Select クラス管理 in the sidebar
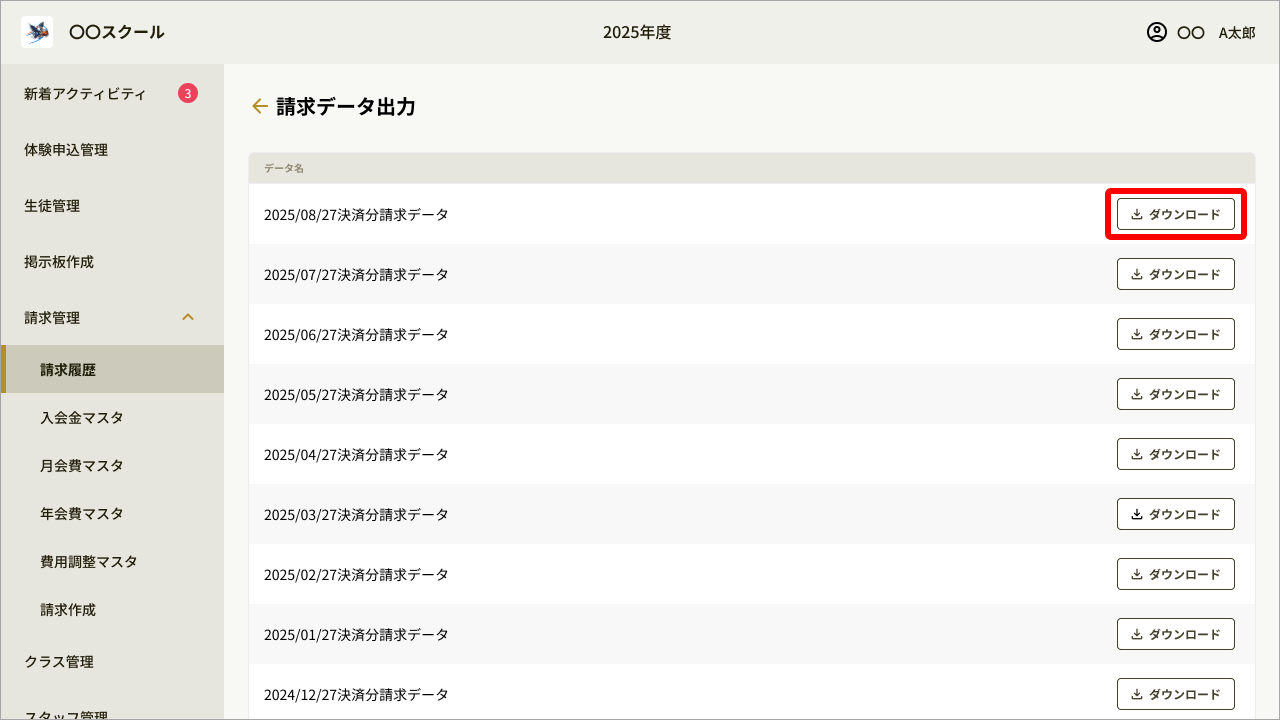 click(x=59, y=661)
